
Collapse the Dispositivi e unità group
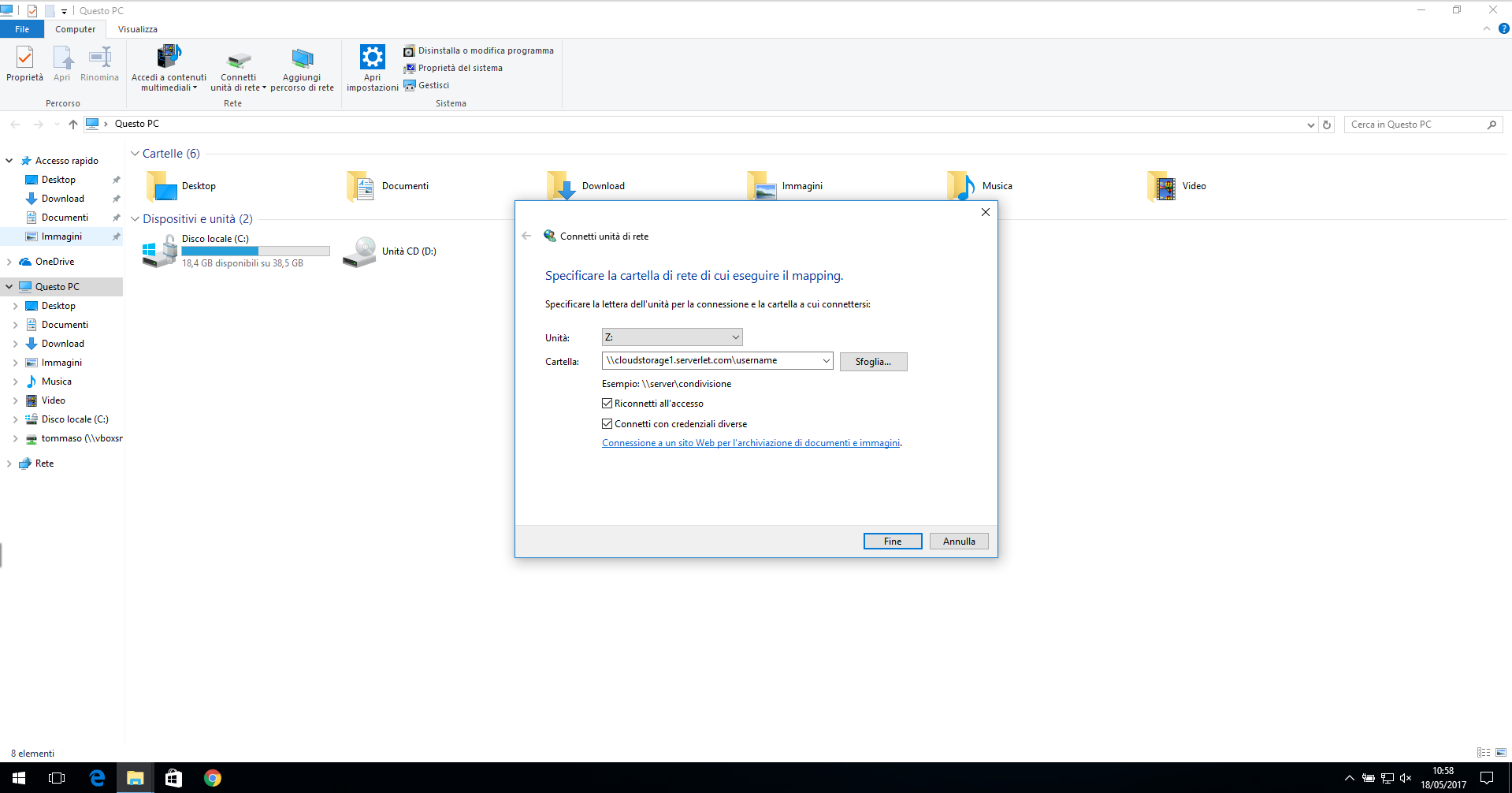coord(135,219)
